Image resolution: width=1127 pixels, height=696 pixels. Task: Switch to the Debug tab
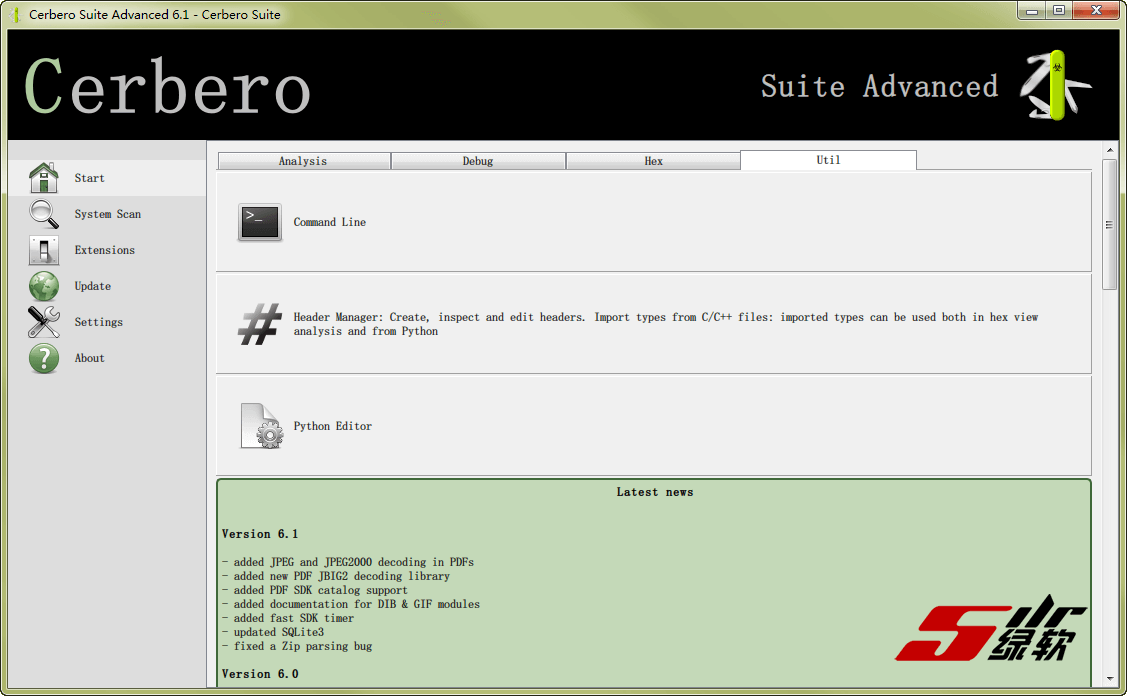478,161
